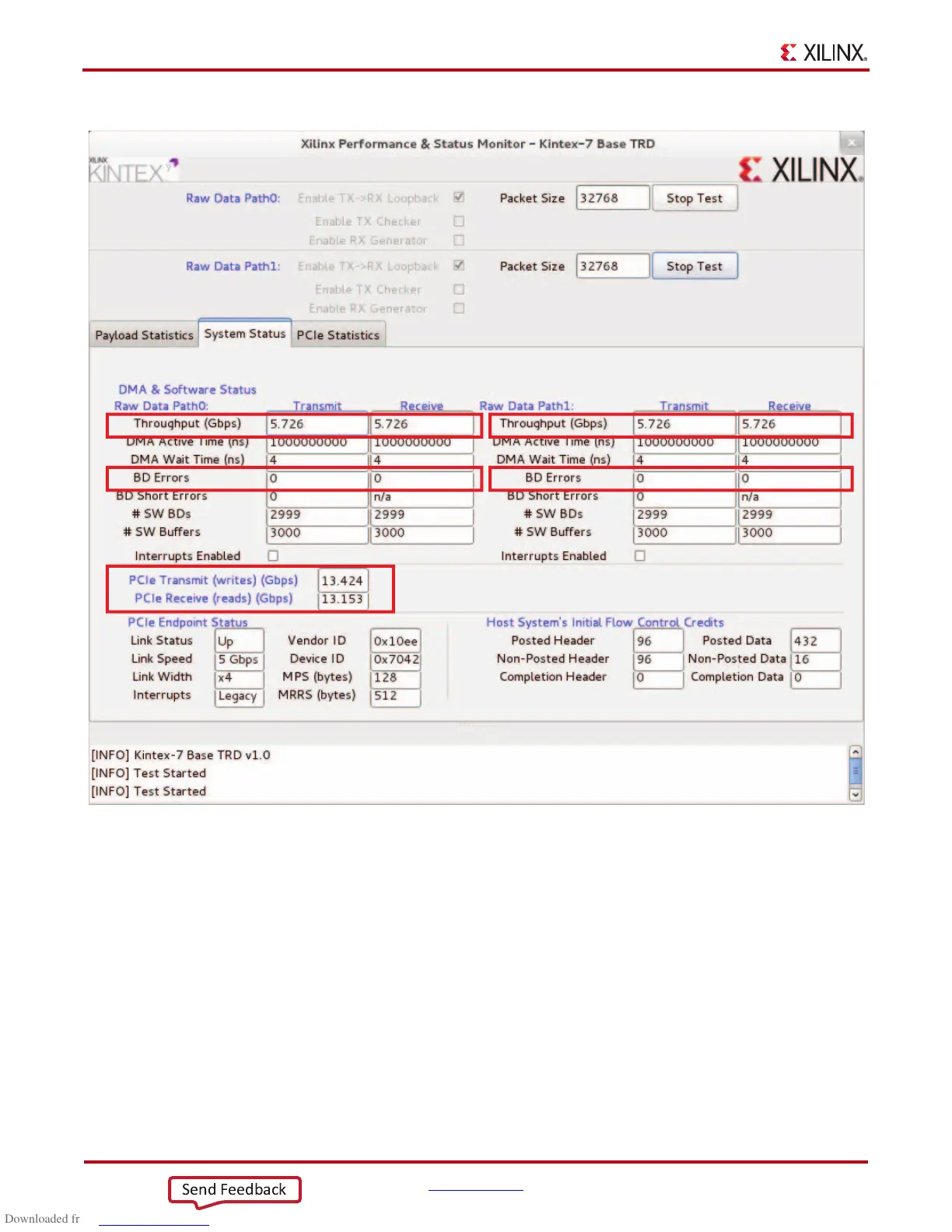This screenshot has width=952, height=1232.
Task: Toggle Interrupts Enabled checkbox for Raw Data Path1
Action: (640, 555)
